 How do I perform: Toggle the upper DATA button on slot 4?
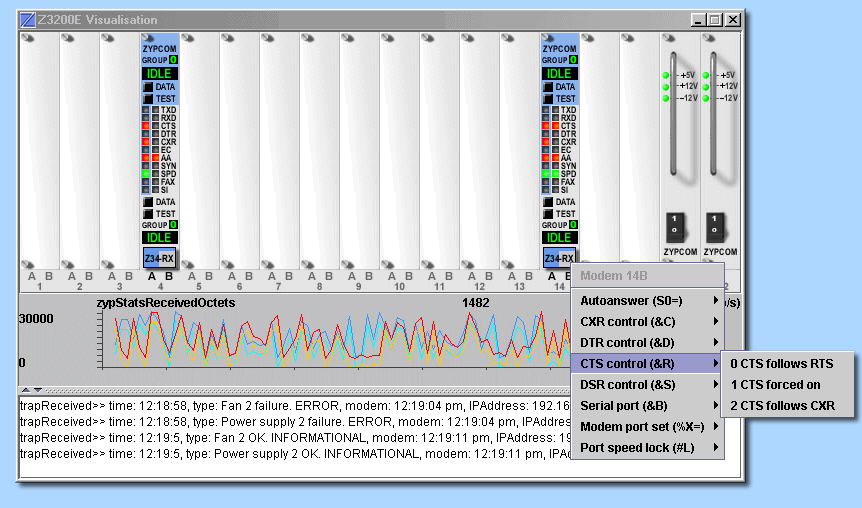(x=148, y=87)
